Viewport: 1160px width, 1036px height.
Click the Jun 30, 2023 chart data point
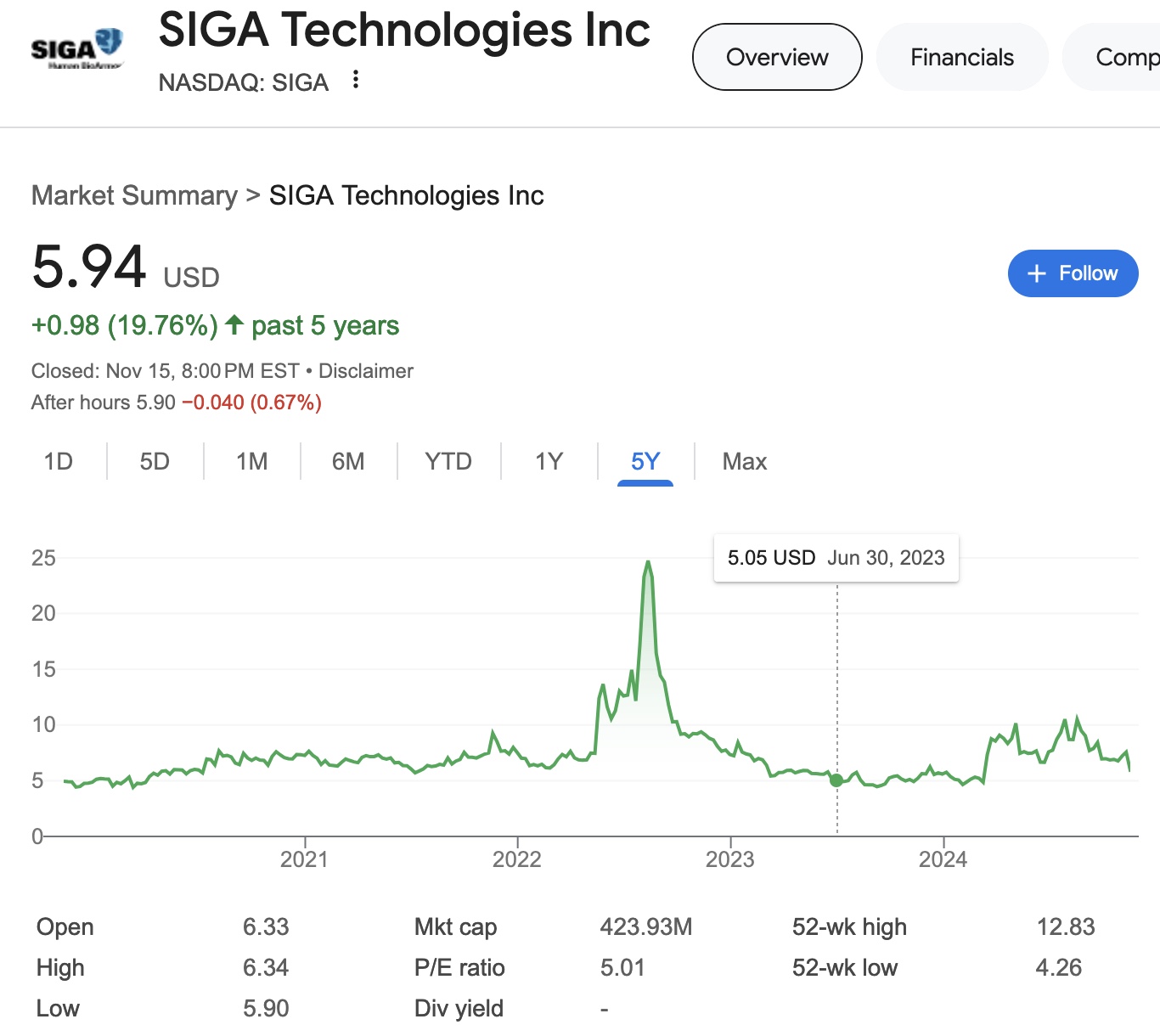836,780
